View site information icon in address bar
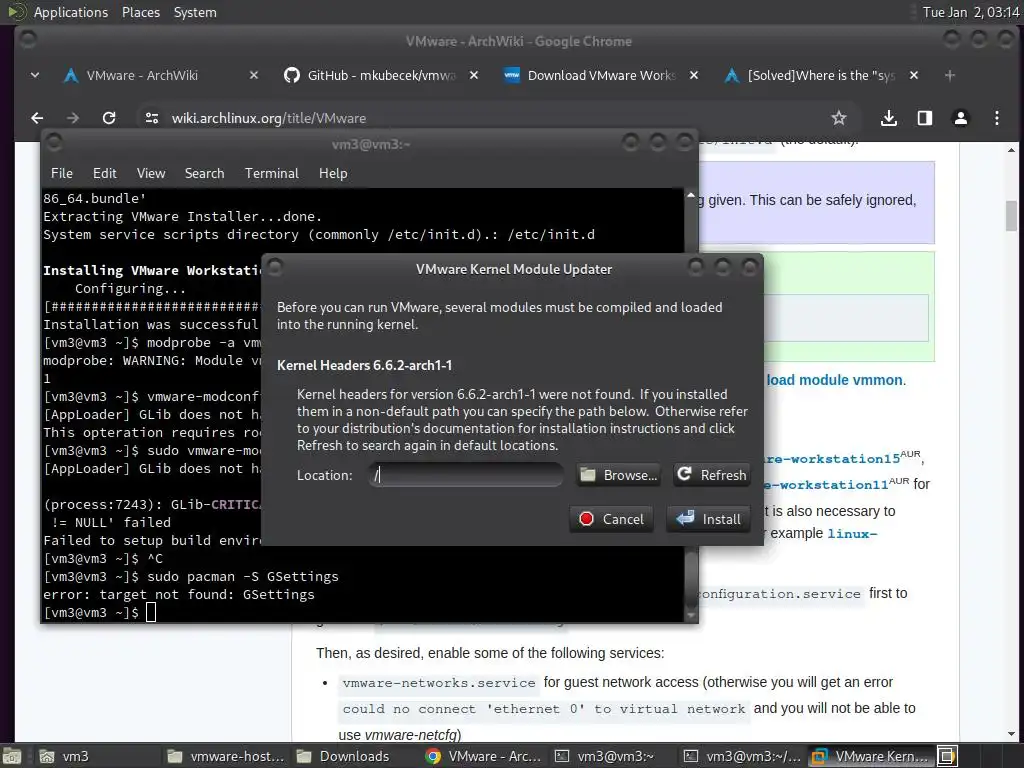The image size is (1024, 768). pyautogui.click(x=152, y=118)
